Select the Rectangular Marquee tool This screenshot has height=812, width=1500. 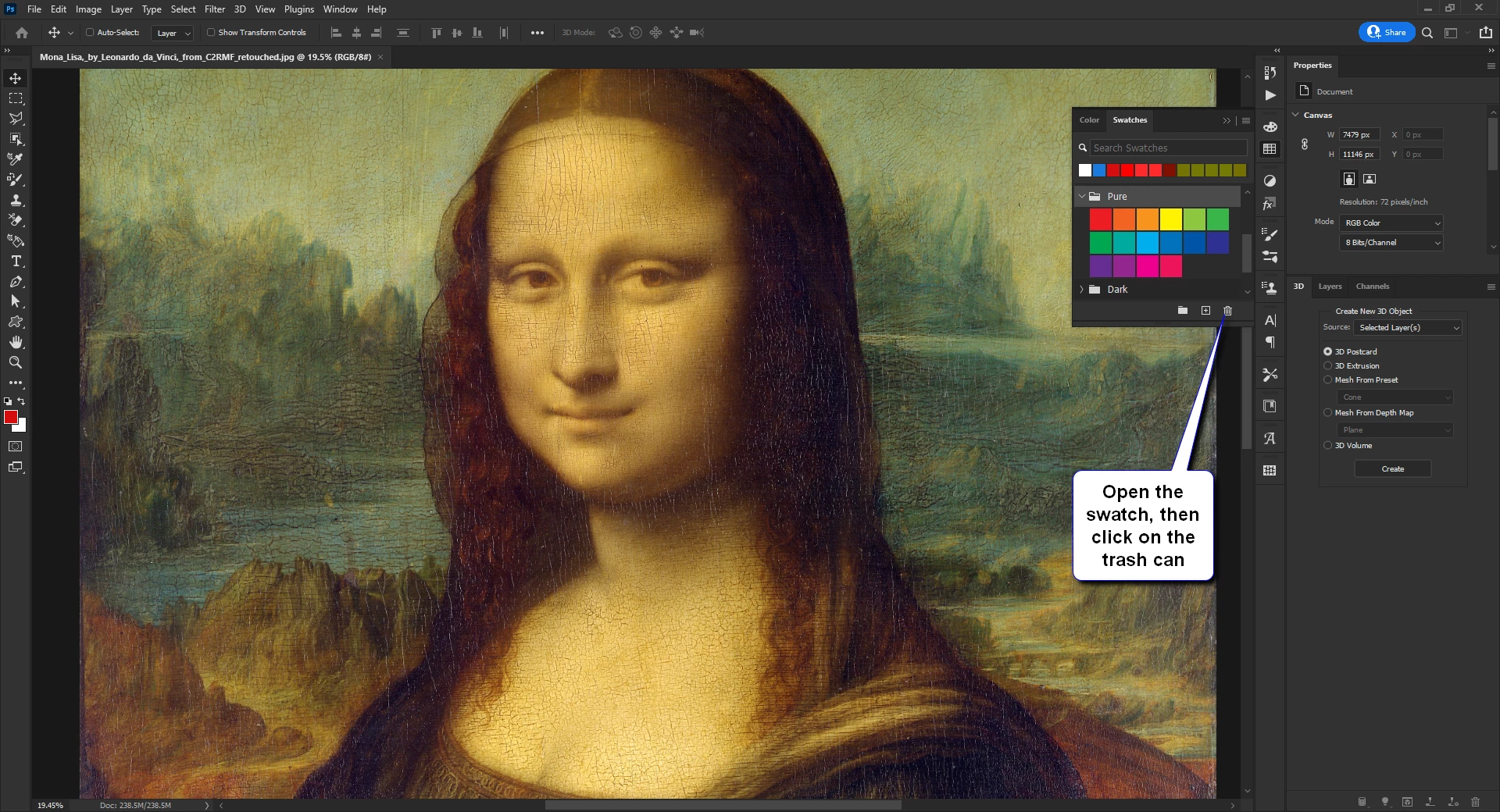(16, 98)
